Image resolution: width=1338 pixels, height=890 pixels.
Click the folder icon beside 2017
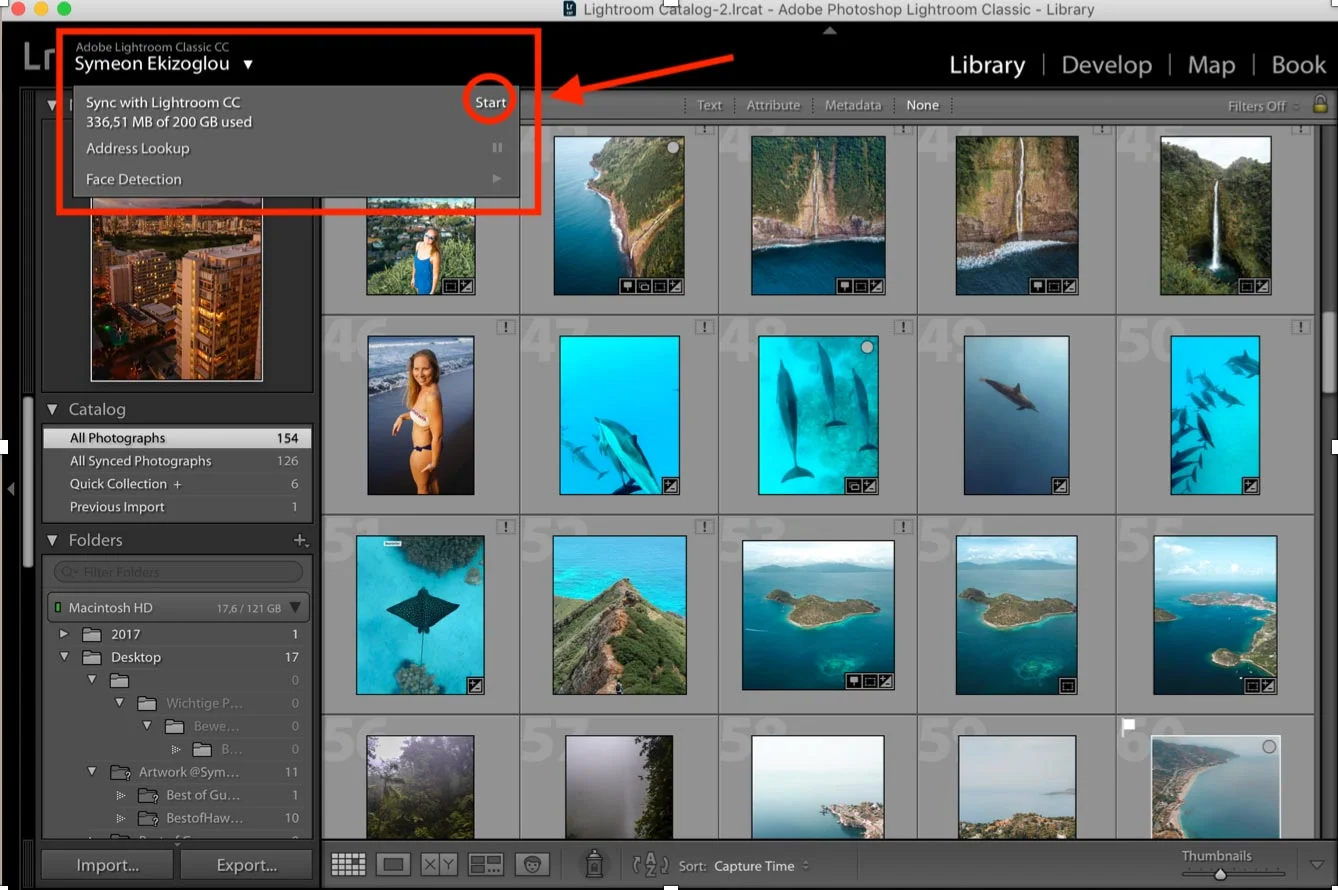92,634
